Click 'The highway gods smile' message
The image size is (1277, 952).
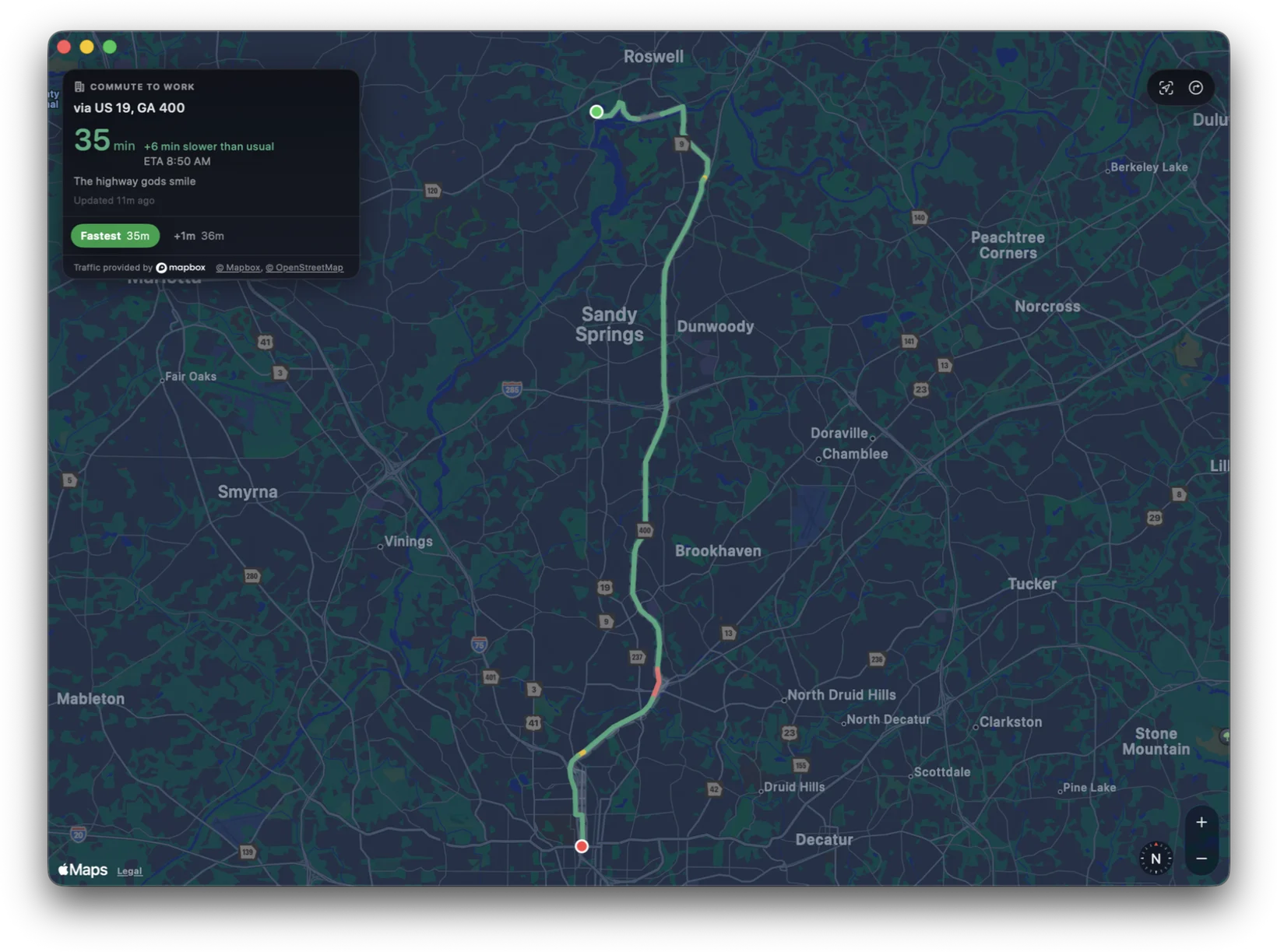coord(135,181)
